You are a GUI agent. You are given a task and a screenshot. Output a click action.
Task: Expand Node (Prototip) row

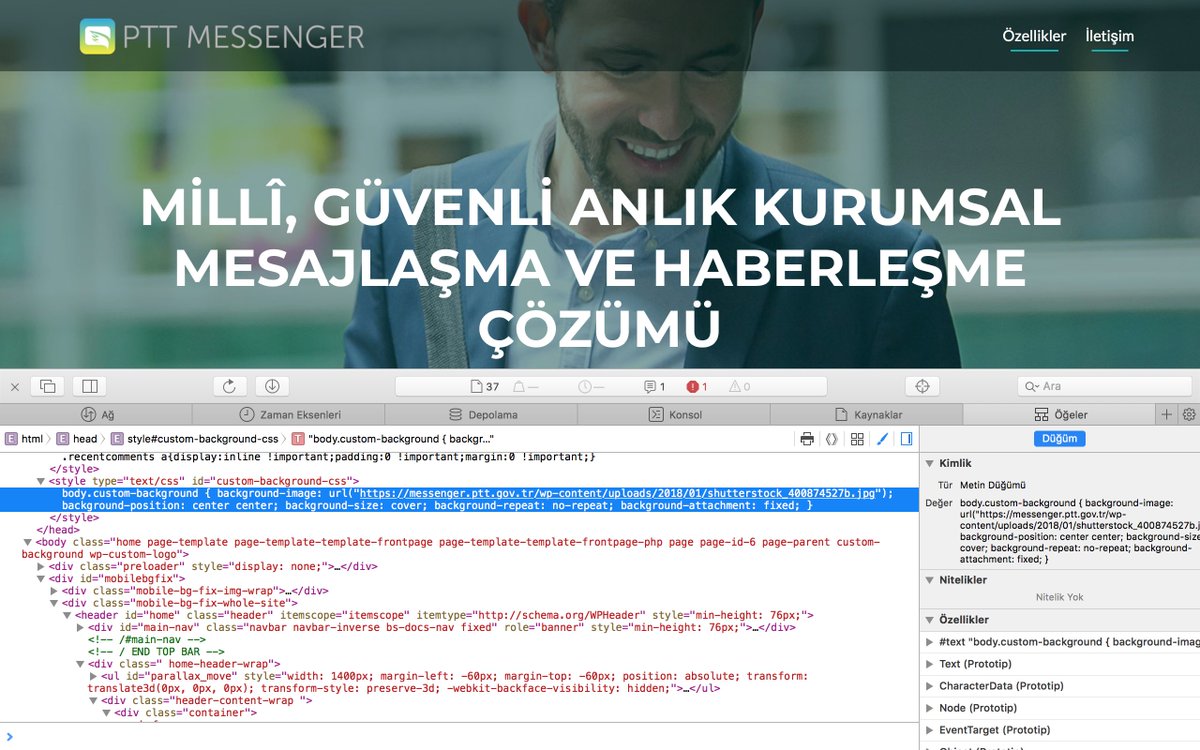[929, 708]
